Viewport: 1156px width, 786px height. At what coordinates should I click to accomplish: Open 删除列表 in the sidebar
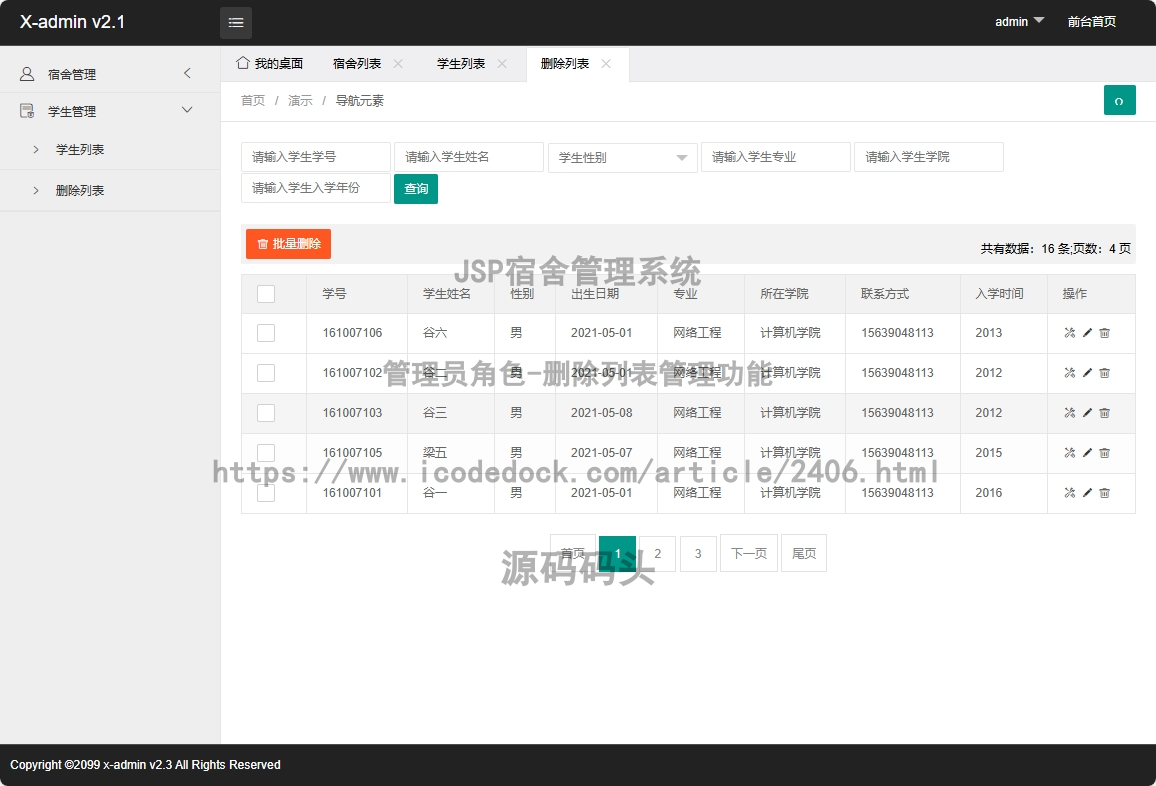[80, 190]
